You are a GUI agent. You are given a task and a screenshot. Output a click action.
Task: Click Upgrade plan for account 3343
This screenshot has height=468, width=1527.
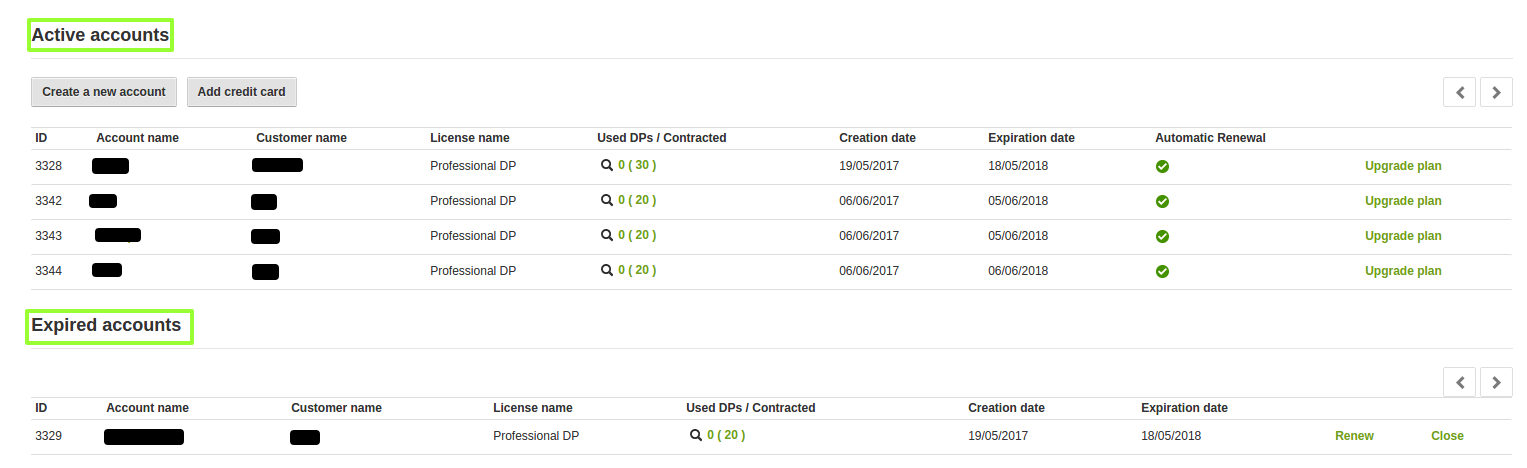click(1403, 236)
